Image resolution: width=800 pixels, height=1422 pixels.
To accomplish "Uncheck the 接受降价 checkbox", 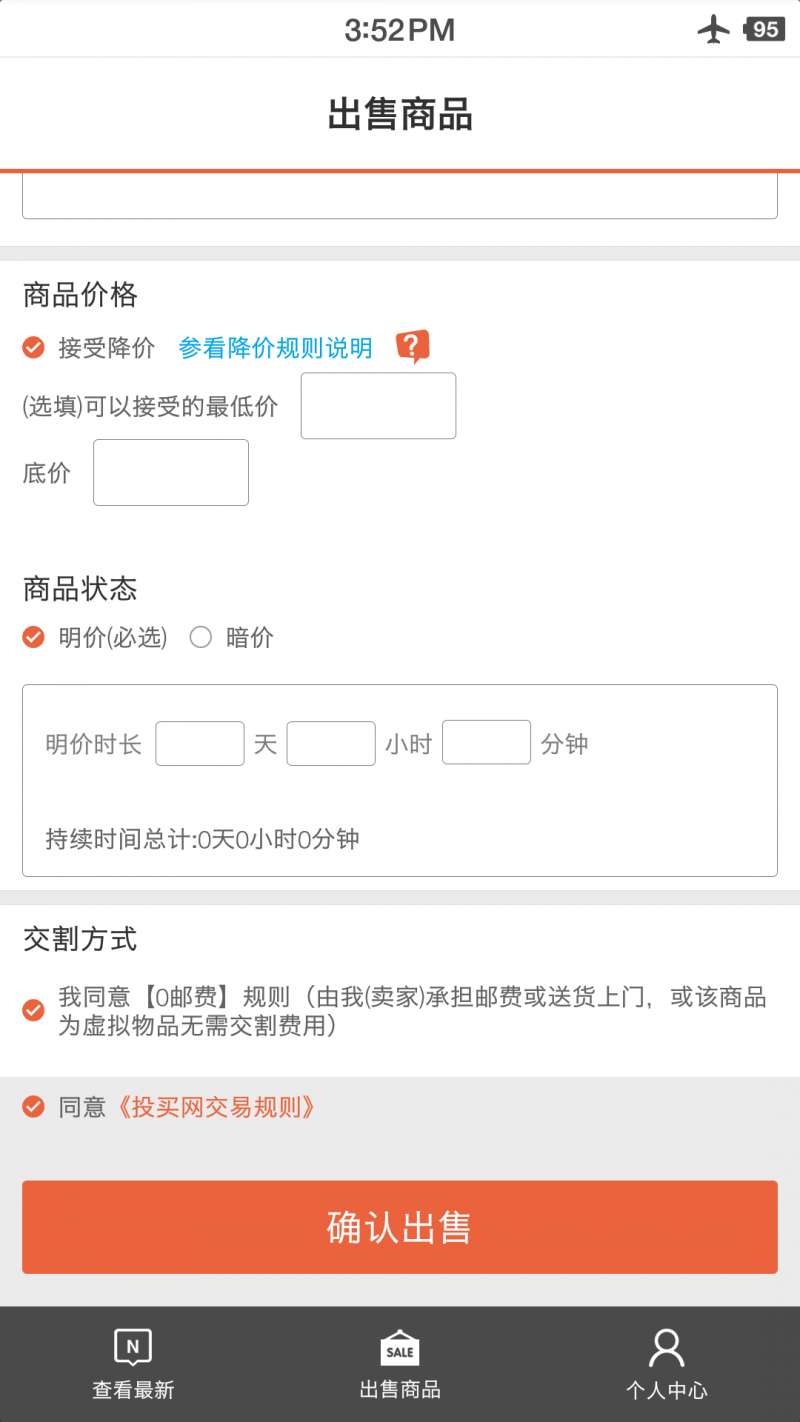I will [x=34, y=347].
